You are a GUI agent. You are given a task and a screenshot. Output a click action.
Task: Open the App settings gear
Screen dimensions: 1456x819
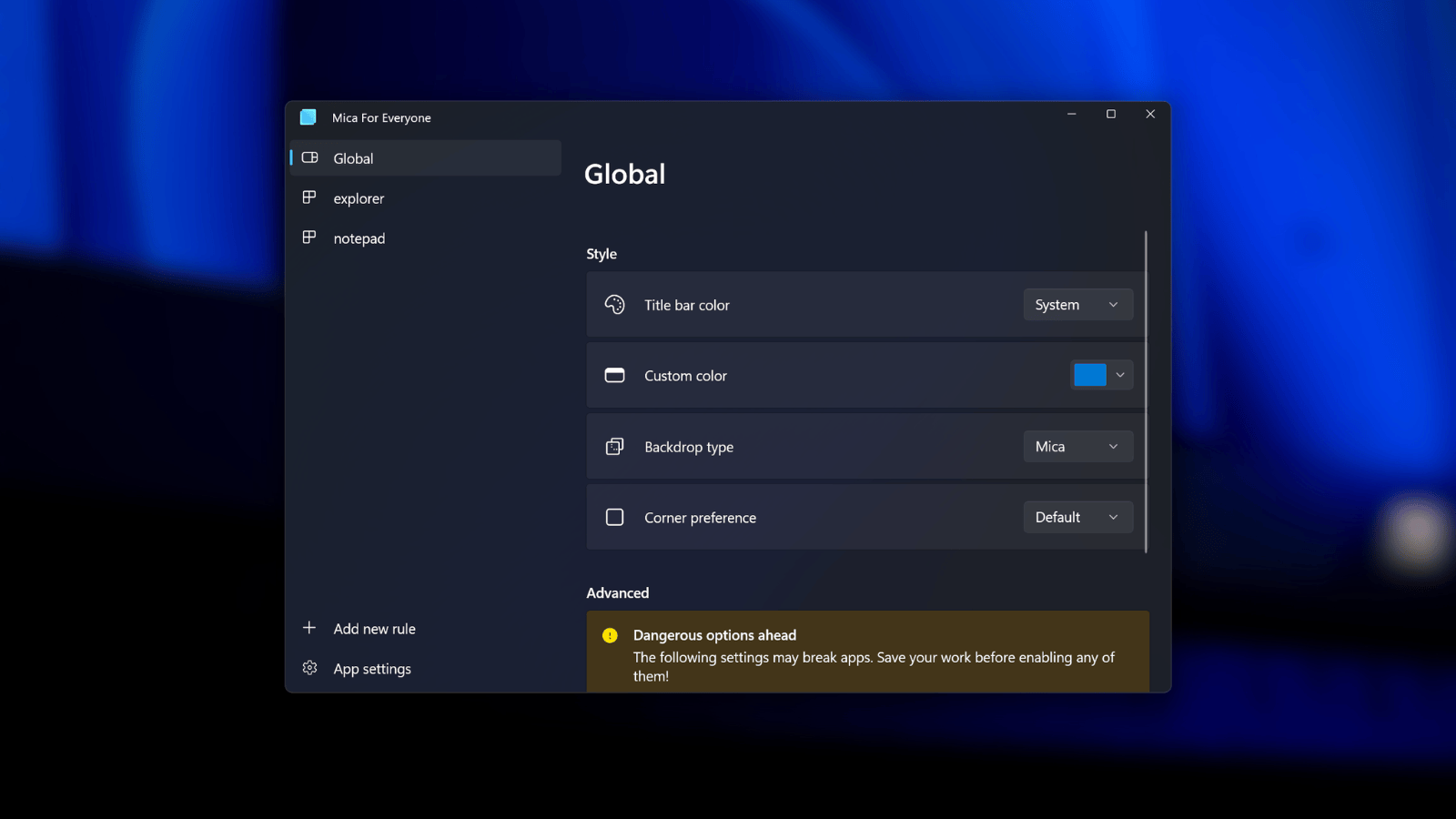pyautogui.click(x=309, y=668)
